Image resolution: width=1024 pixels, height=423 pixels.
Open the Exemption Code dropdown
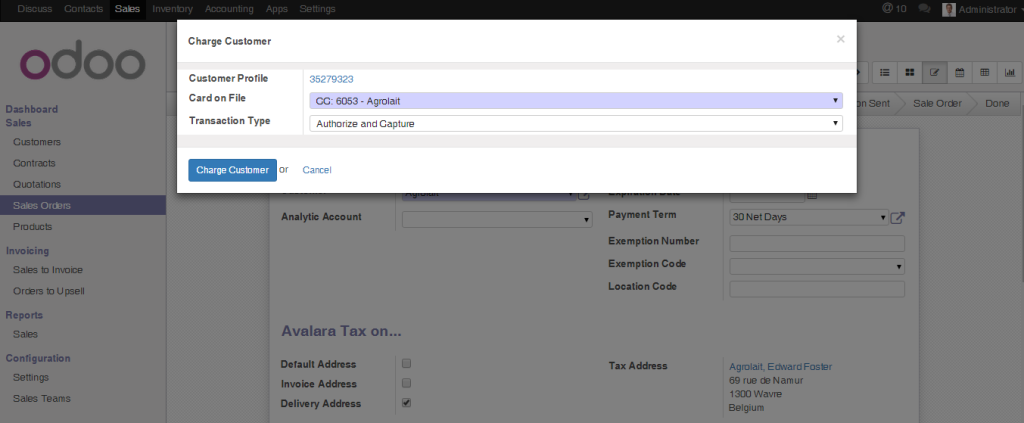[817, 266]
